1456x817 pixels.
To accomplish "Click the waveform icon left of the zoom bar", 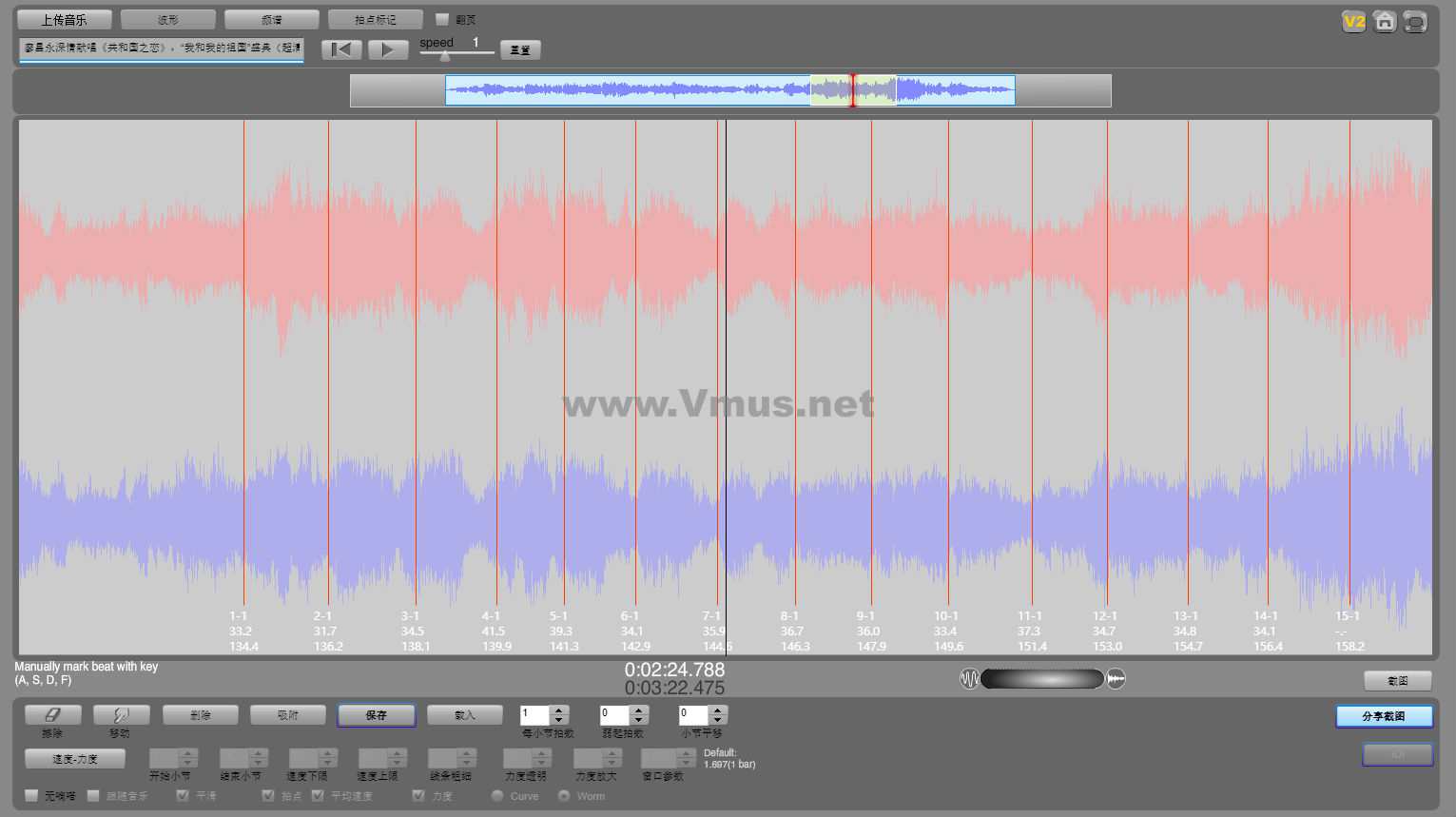I will point(969,679).
